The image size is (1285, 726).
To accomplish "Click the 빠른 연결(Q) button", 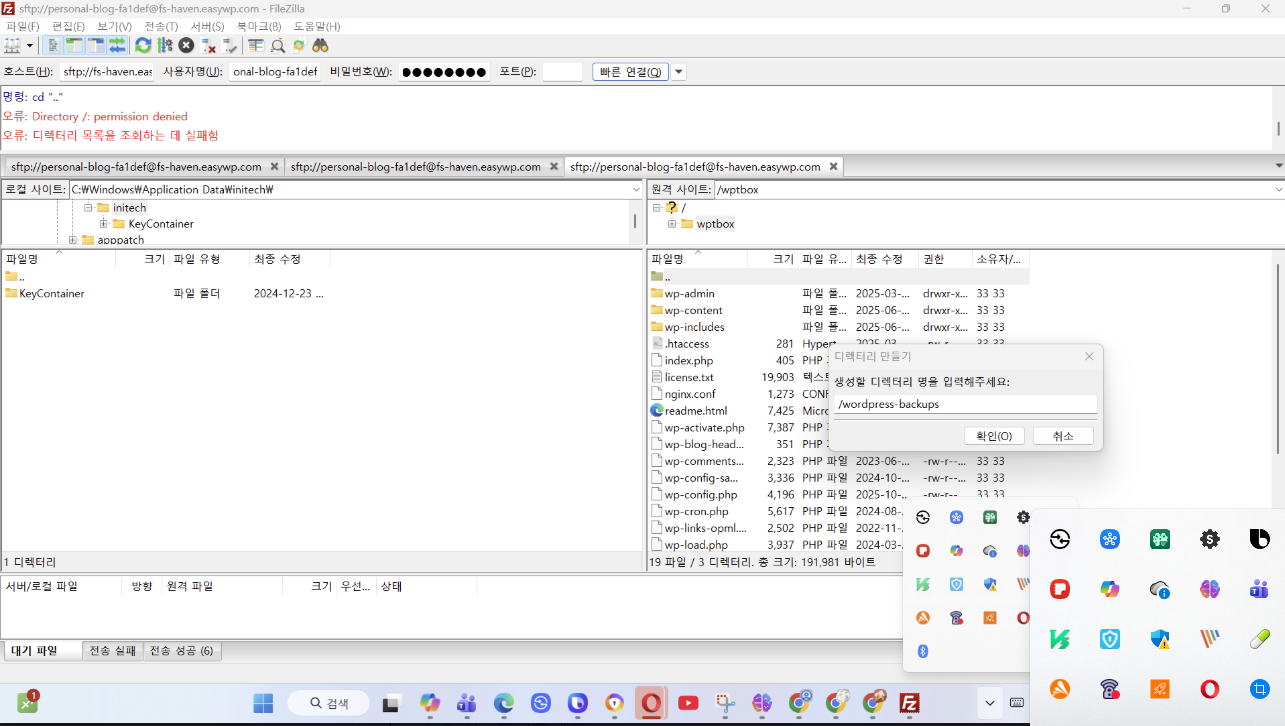I will (x=630, y=72).
